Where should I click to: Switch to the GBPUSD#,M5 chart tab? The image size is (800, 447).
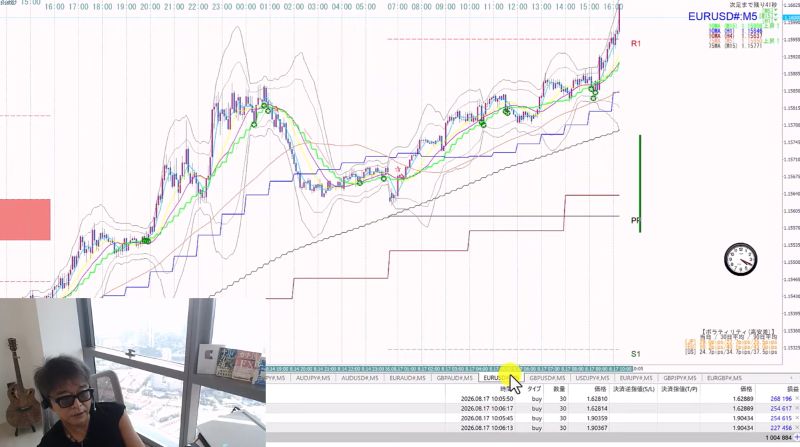tap(547, 378)
